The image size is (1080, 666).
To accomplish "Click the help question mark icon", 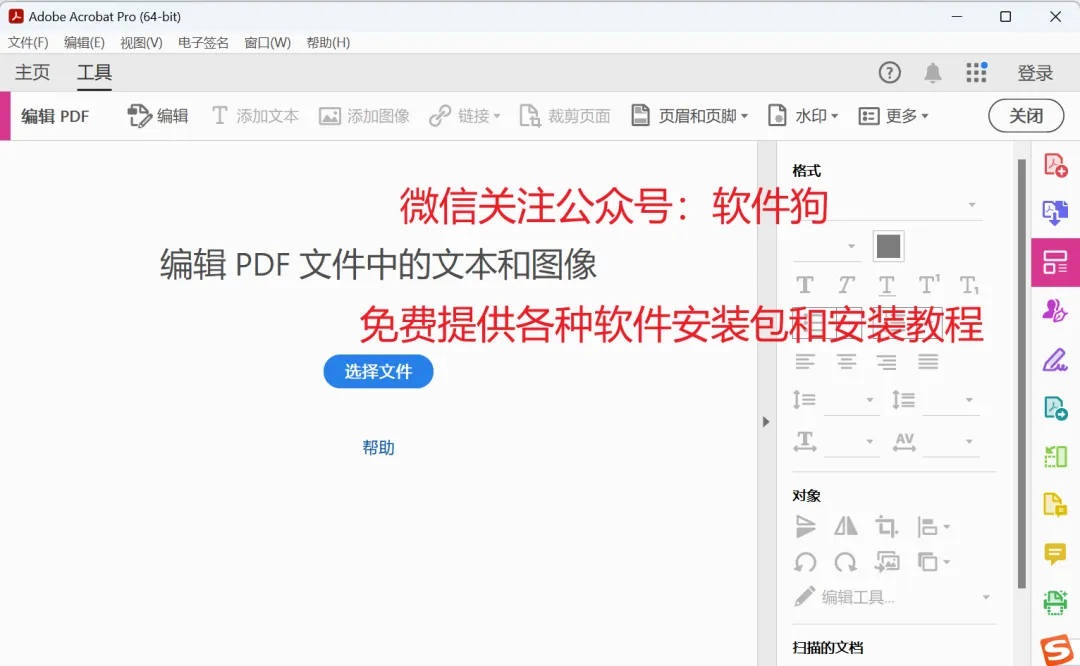I will pos(889,72).
